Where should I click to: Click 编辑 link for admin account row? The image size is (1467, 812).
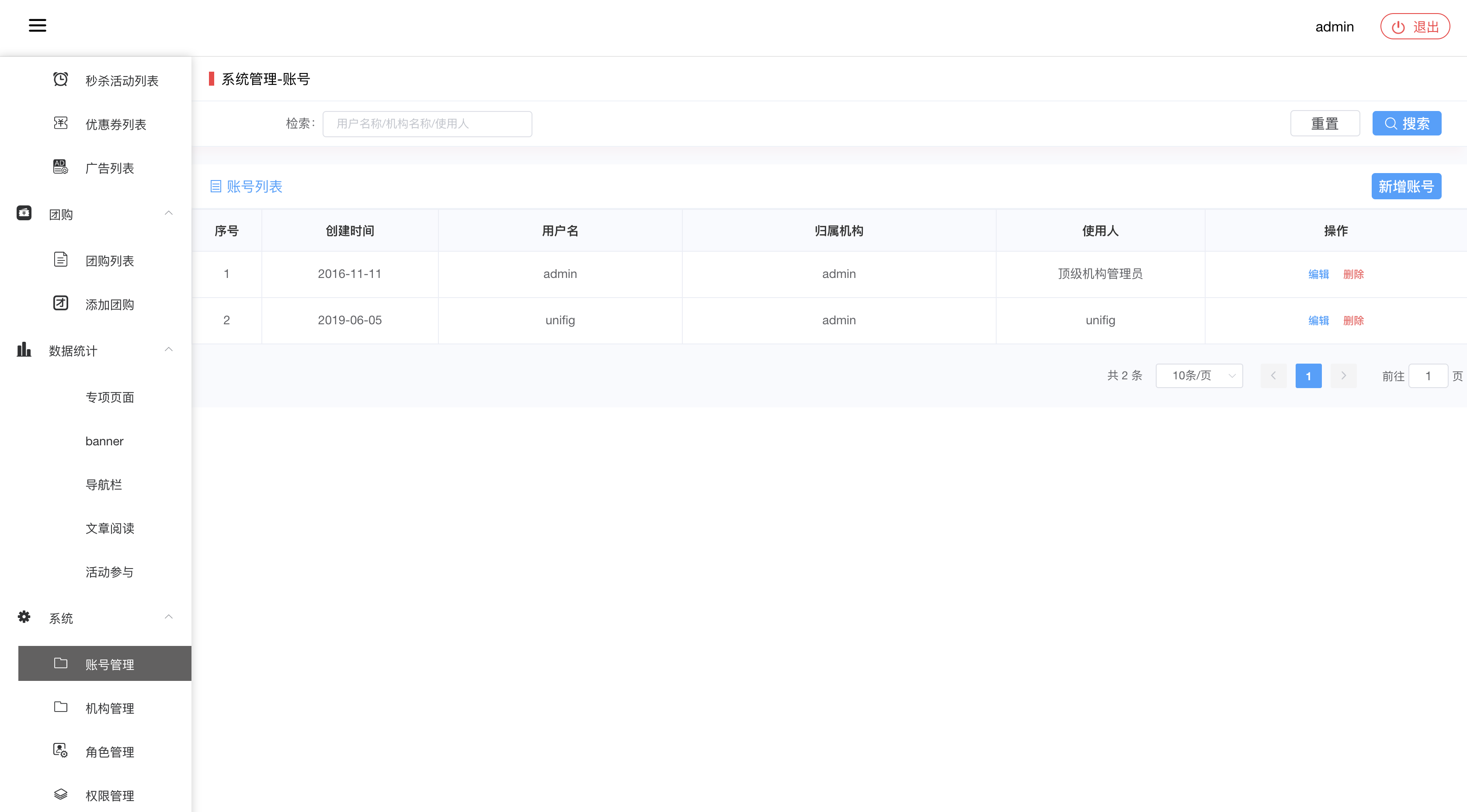tap(1318, 274)
